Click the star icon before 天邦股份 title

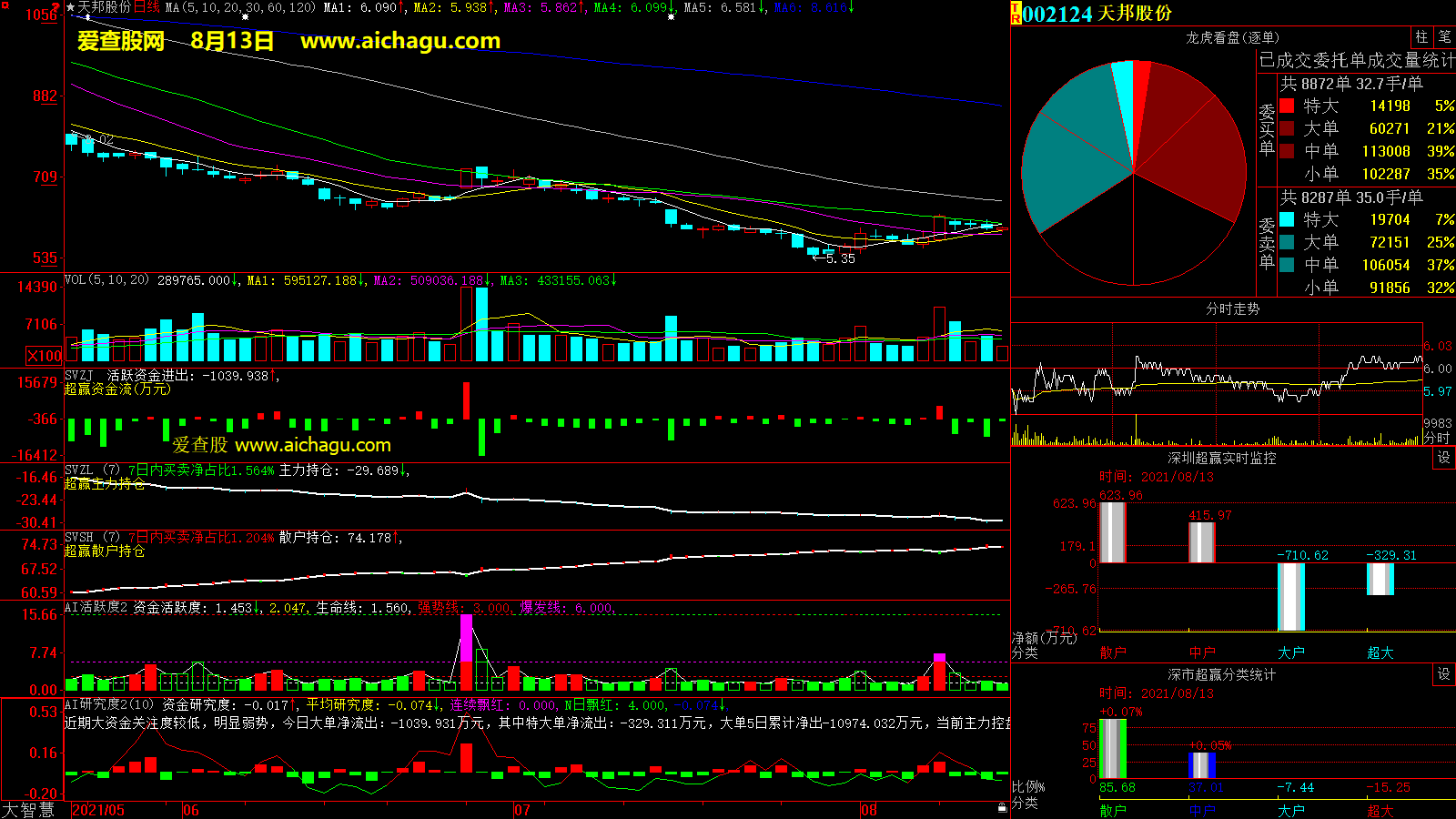(70, 7)
